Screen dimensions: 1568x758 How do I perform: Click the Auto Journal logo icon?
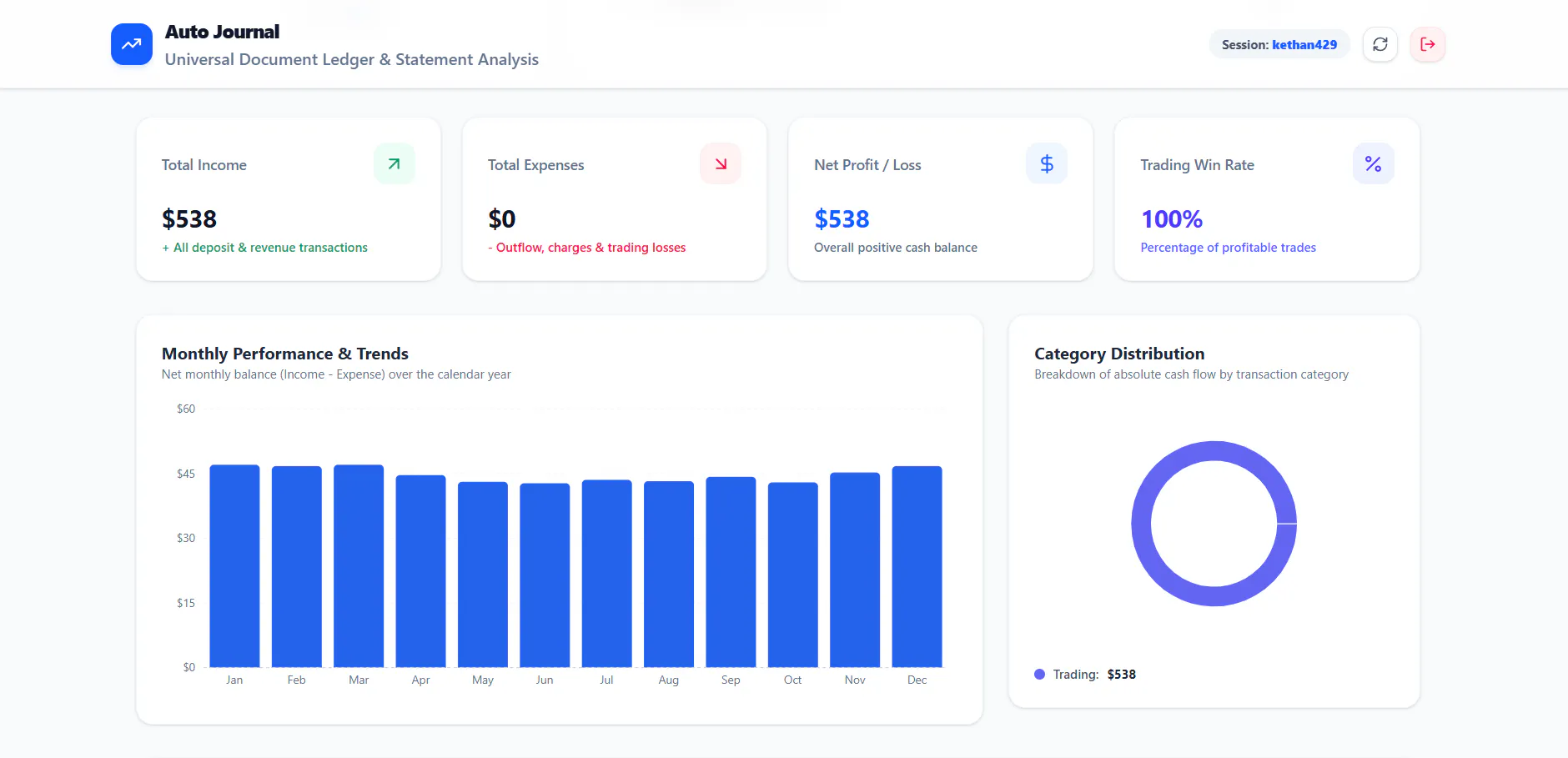(132, 44)
